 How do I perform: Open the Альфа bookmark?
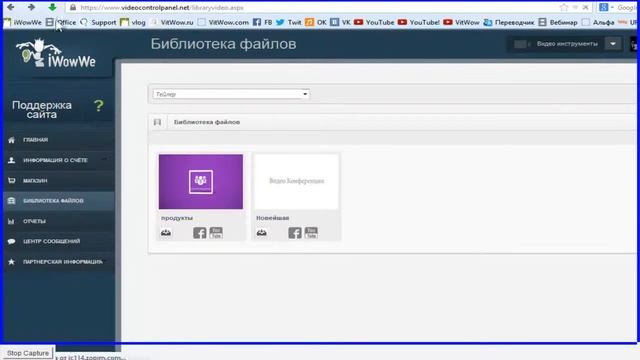[x=598, y=22]
